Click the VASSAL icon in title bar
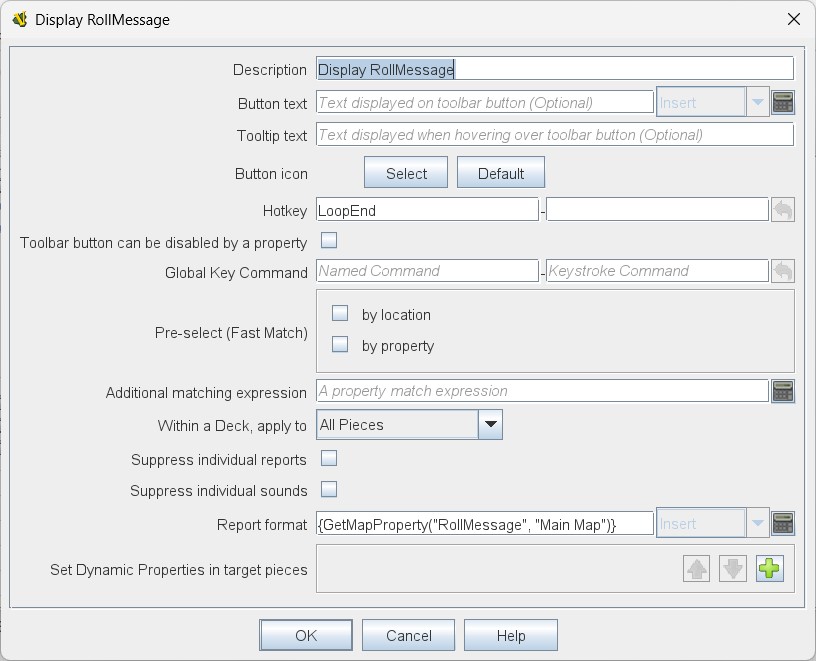Screen dimensions: 816x661 click(20, 20)
